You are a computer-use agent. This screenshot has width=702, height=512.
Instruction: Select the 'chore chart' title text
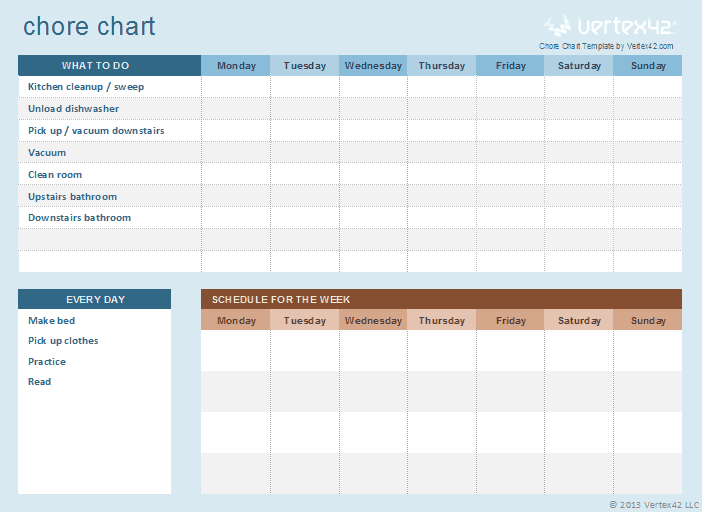(89, 26)
